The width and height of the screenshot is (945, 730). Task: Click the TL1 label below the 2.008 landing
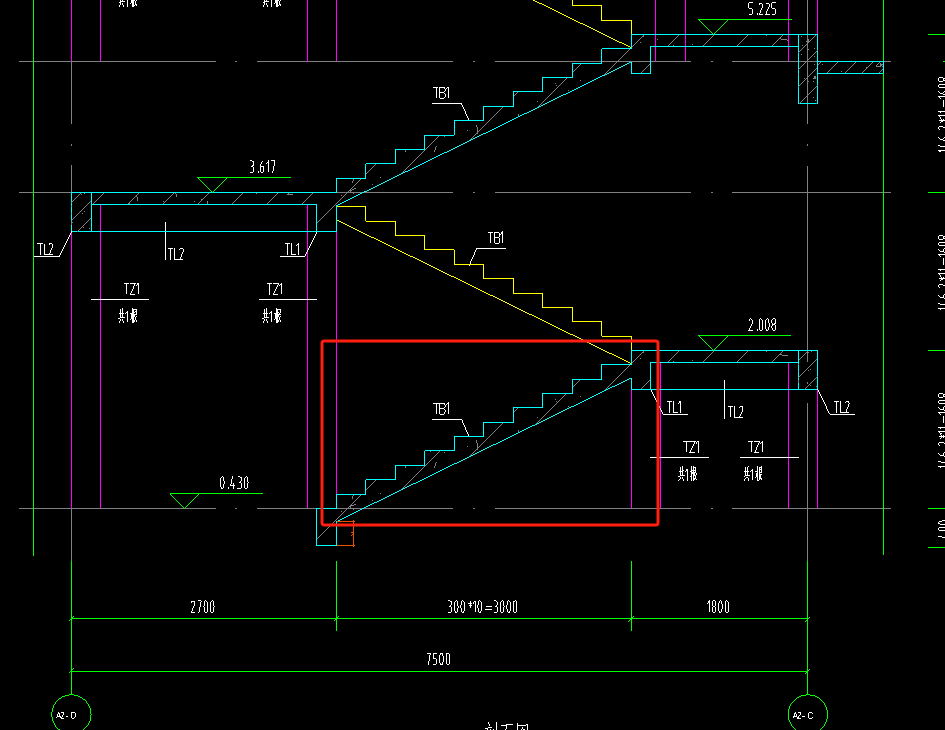click(674, 407)
